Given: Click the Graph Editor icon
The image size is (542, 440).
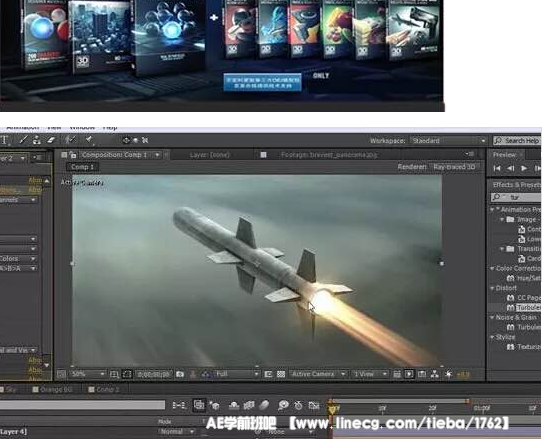Looking at the screenshot, I should pyautogui.click(x=314, y=405).
